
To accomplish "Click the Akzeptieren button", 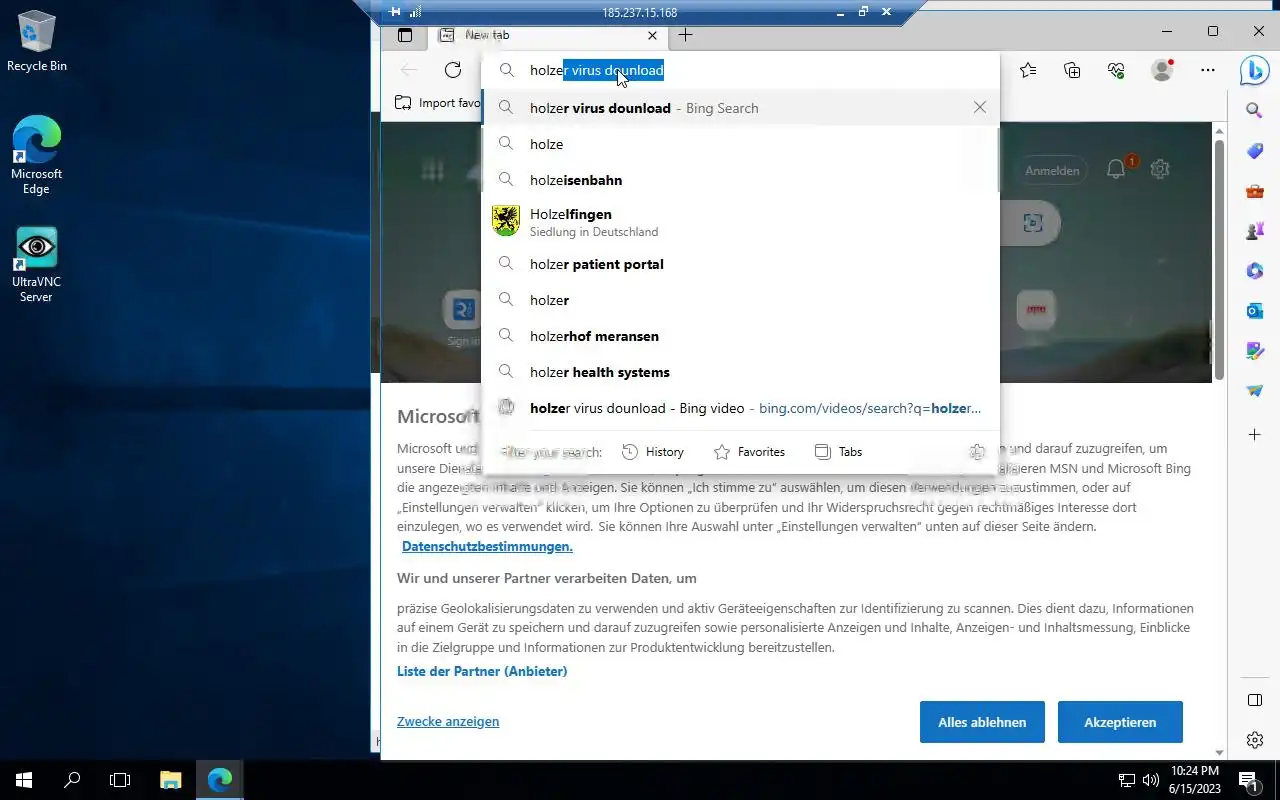I will 1120,722.
